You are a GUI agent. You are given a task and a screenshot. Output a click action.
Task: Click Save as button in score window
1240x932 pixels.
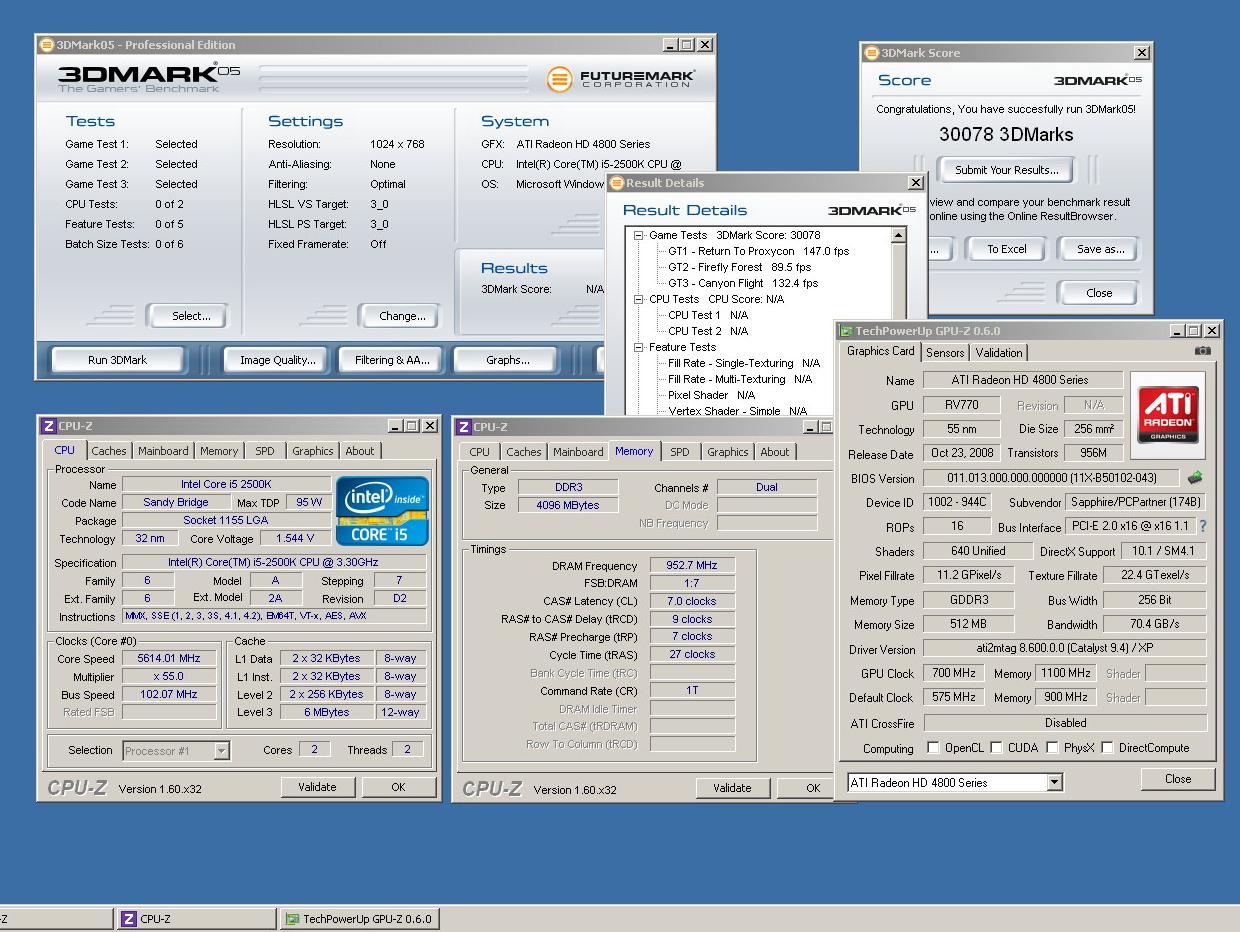click(1100, 249)
